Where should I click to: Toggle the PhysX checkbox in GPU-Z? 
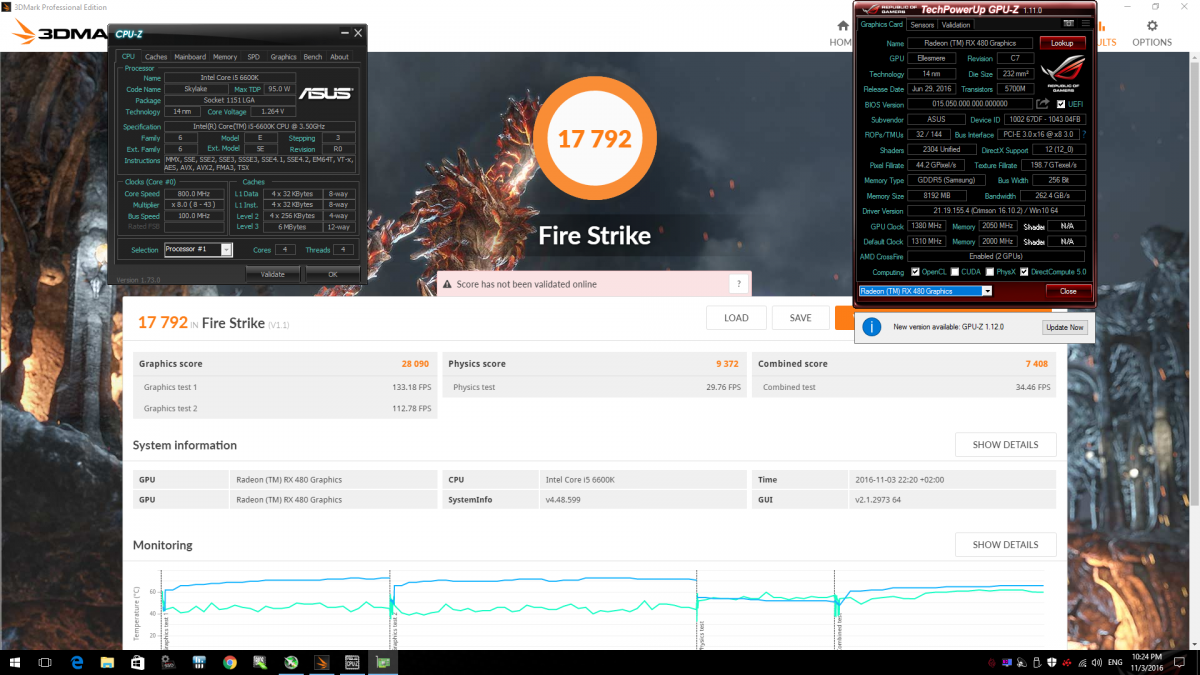[x=988, y=272]
